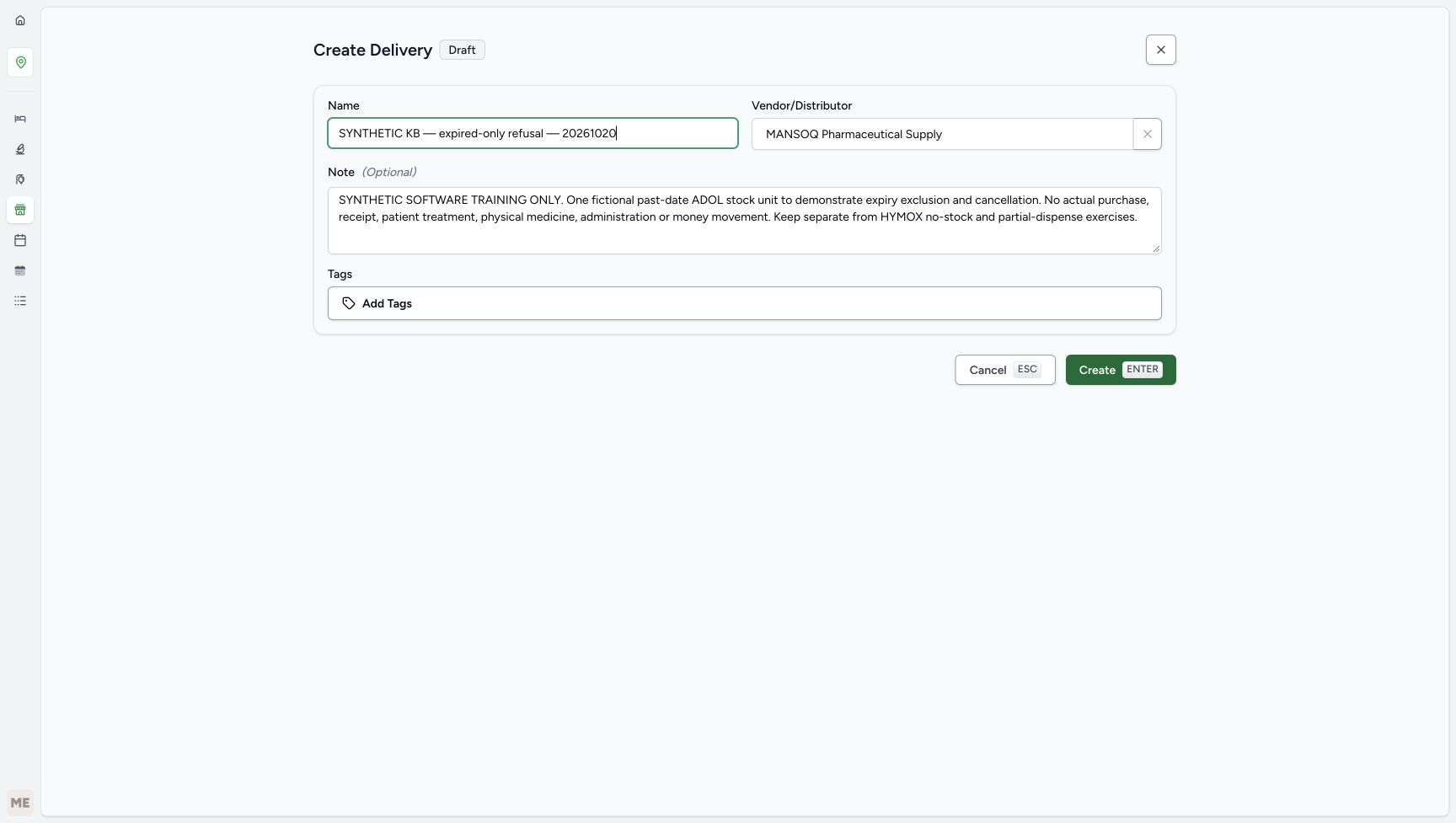The width and height of the screenshot is (1456, 823).
Task: Click the Create Delivery heading
Action: [x=372, y=50]
